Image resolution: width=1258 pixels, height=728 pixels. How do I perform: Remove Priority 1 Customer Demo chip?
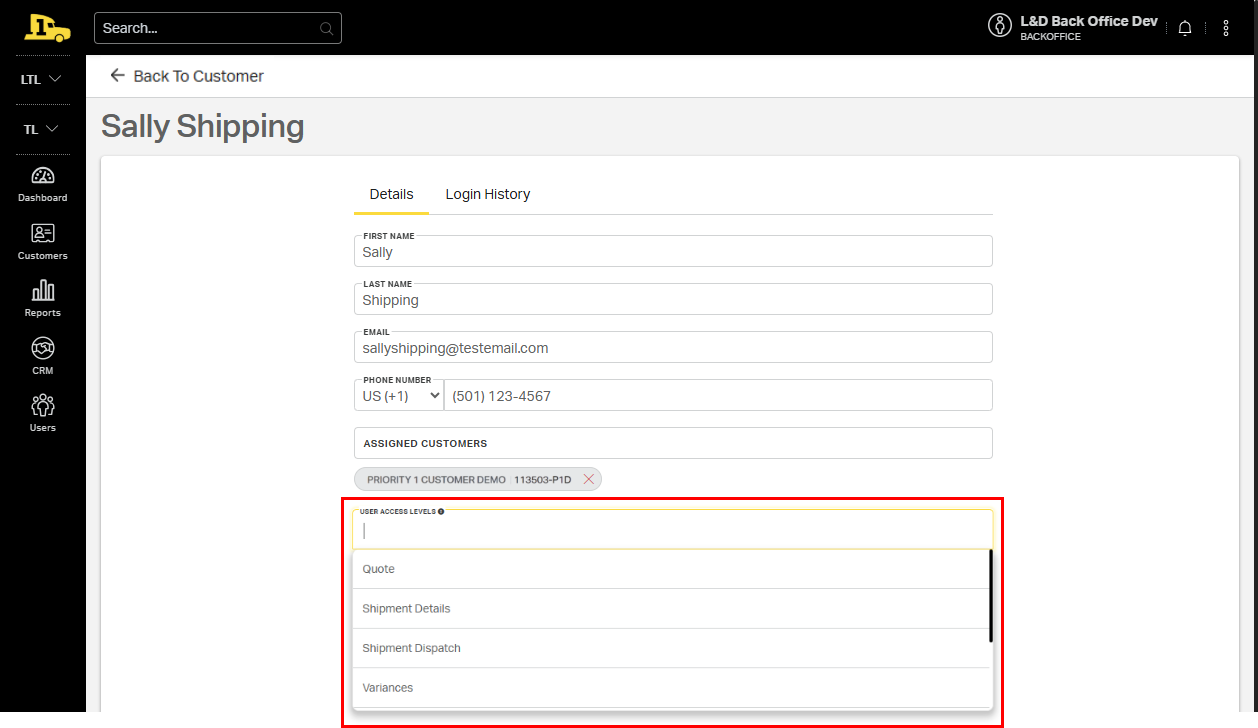pos(589,480)
